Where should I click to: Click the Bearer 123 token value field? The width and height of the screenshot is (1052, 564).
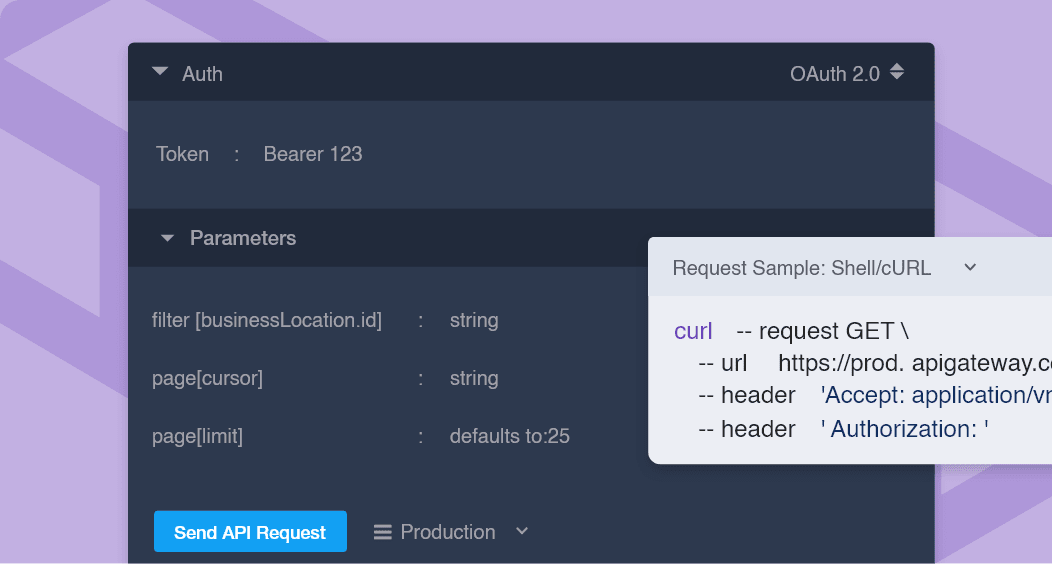[312, 154]
